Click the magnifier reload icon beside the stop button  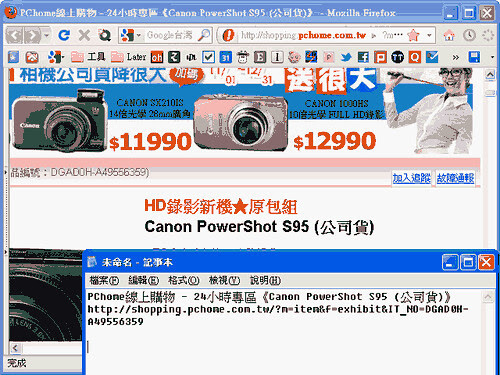click(x=105, y=35)
